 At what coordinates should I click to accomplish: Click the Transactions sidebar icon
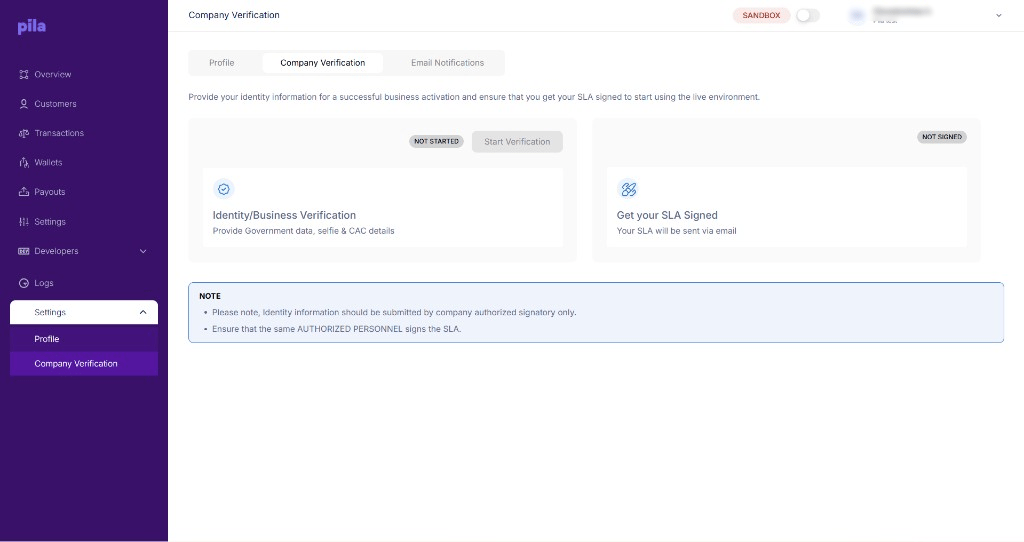(x=24, y=133)
